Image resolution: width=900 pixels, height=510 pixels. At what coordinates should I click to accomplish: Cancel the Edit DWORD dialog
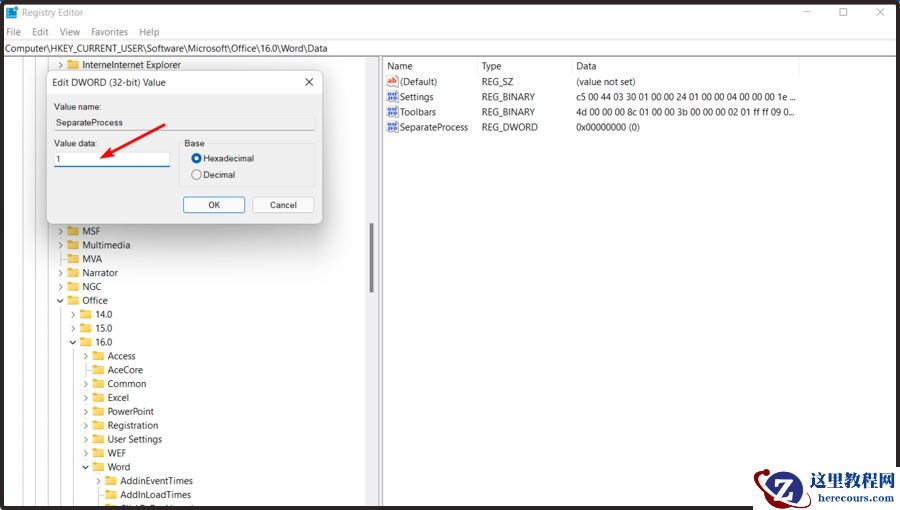tap(283, 205)
